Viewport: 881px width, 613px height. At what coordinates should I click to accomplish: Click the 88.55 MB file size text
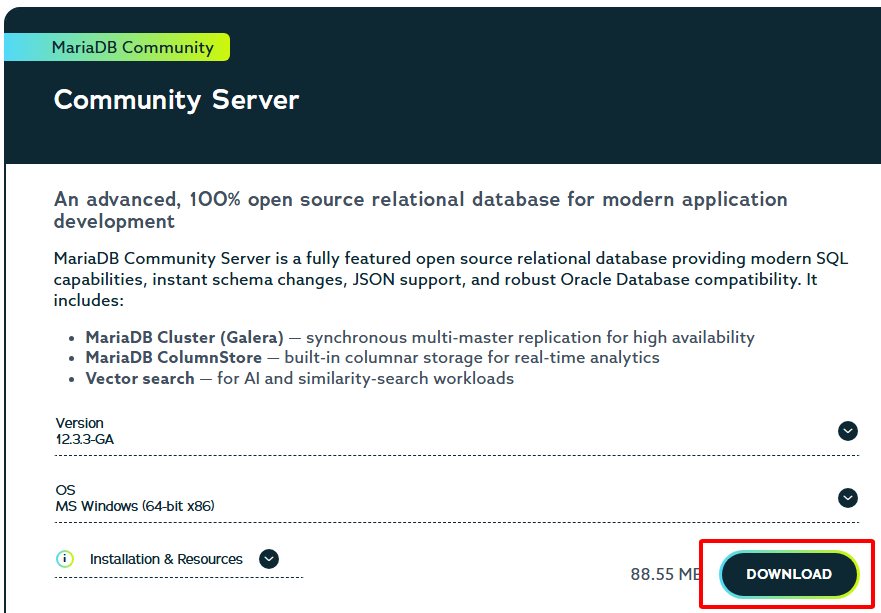665,574
